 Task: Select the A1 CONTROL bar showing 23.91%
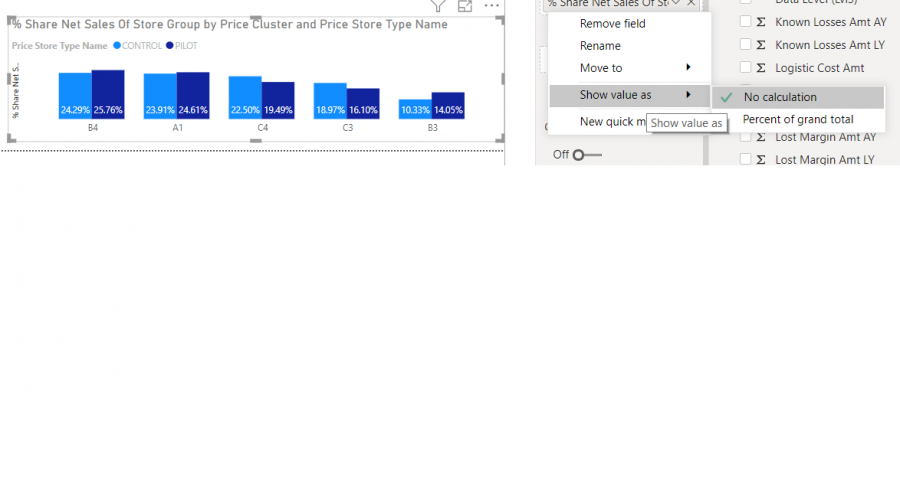(160, 96)
